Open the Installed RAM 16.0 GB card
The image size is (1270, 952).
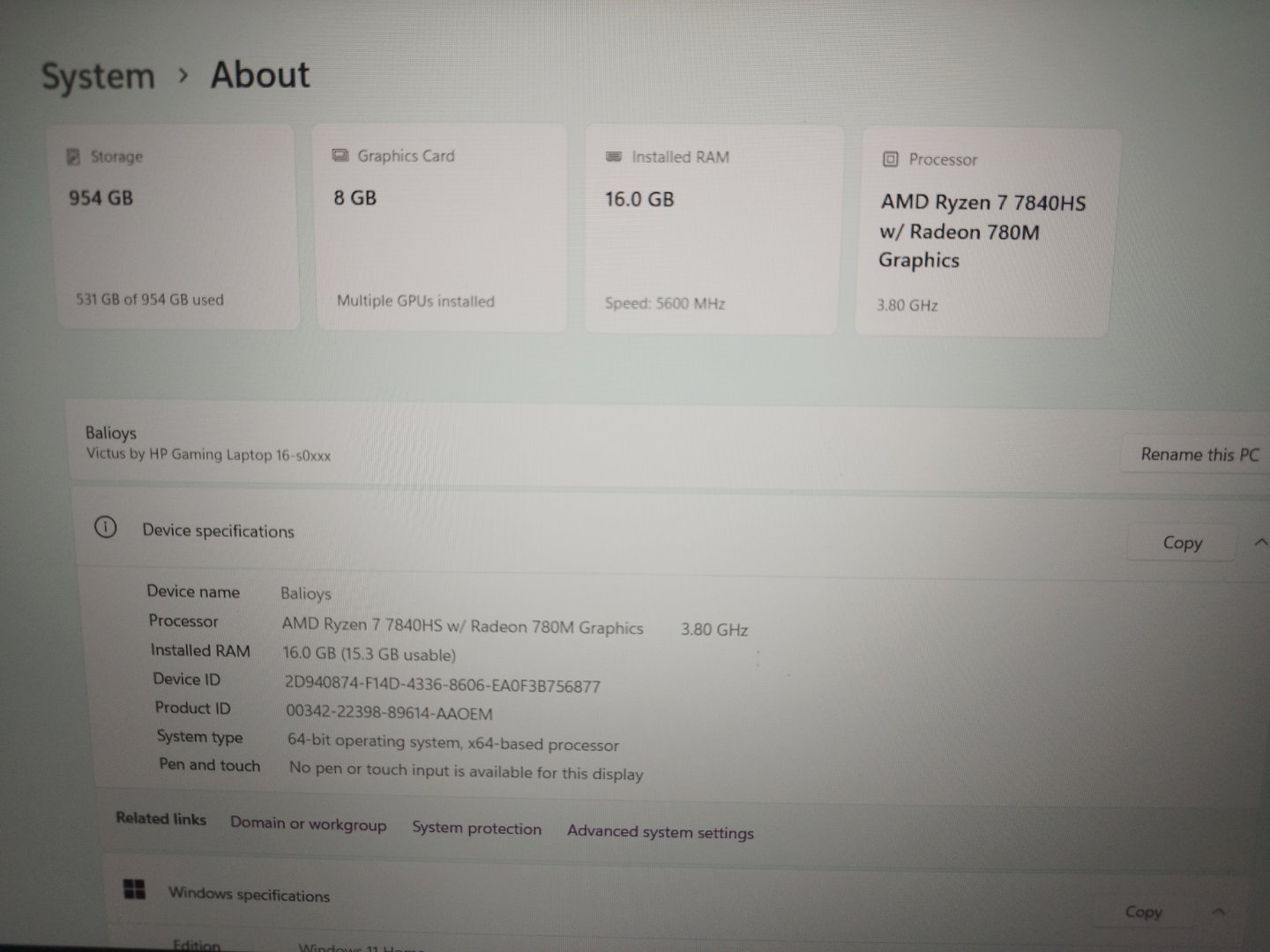tap(713, 230)
